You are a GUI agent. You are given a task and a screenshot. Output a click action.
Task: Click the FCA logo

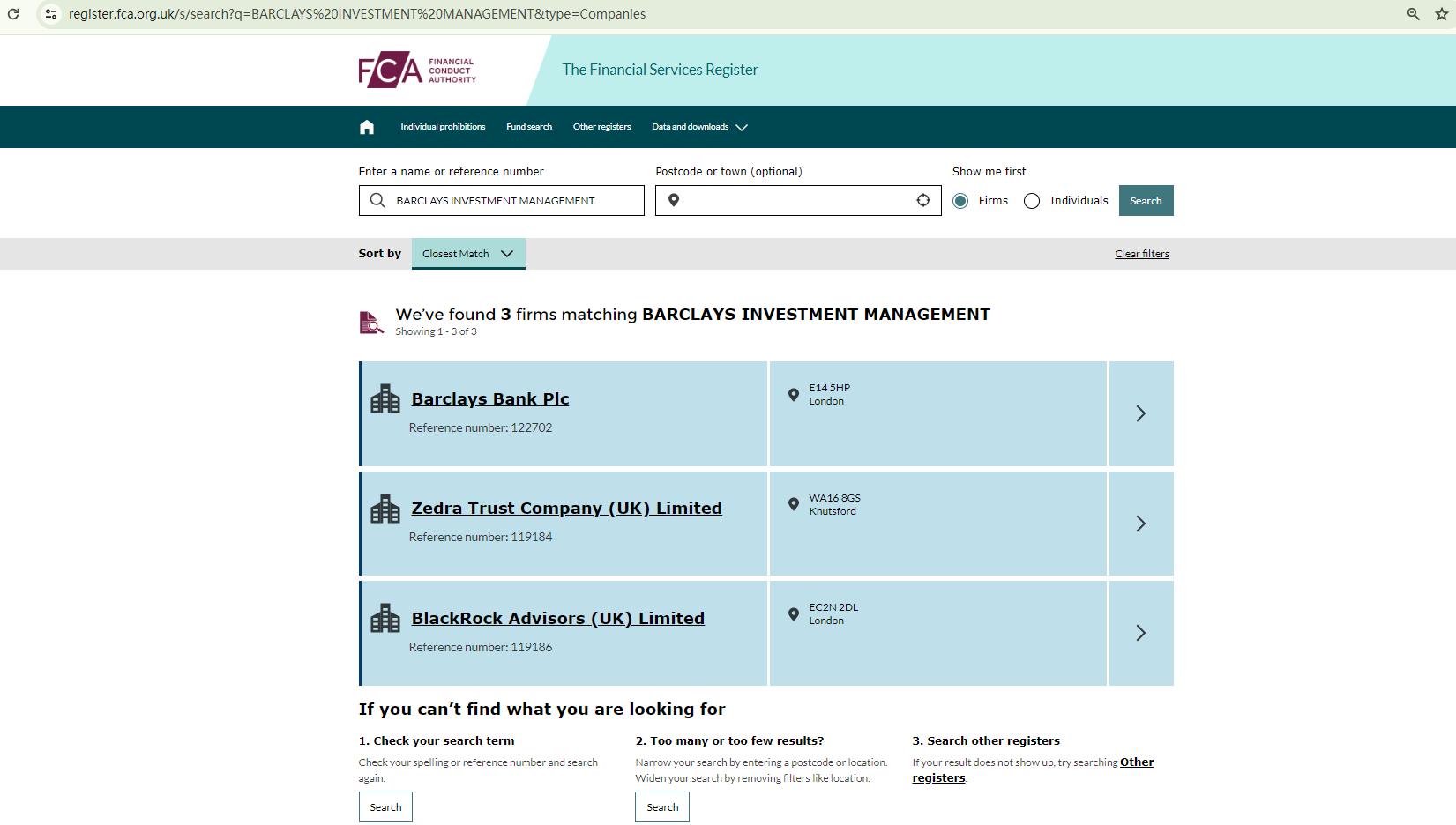417,70
